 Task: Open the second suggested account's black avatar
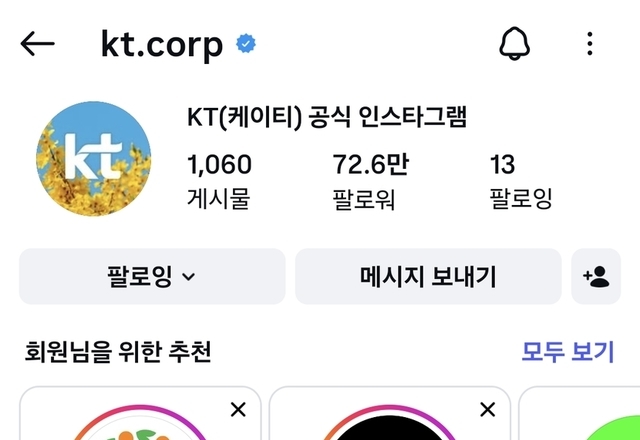[389, 427]
